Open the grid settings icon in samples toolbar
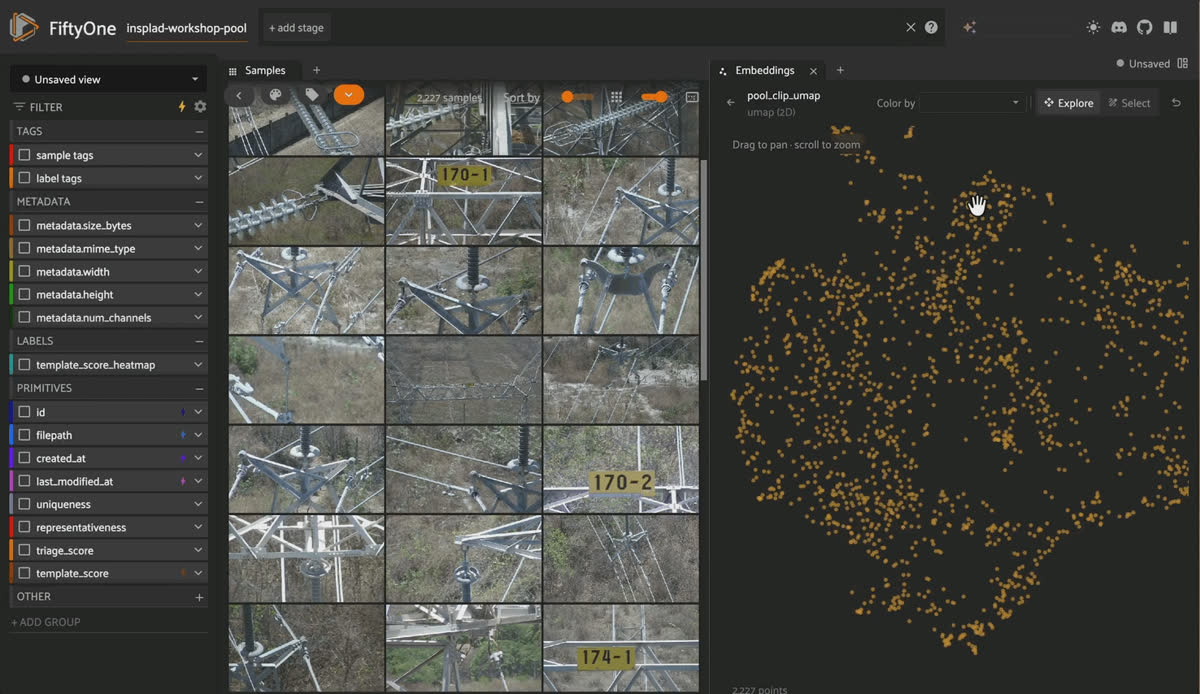This screenshot has width=1200, height=694. click(x=616, y=97)
